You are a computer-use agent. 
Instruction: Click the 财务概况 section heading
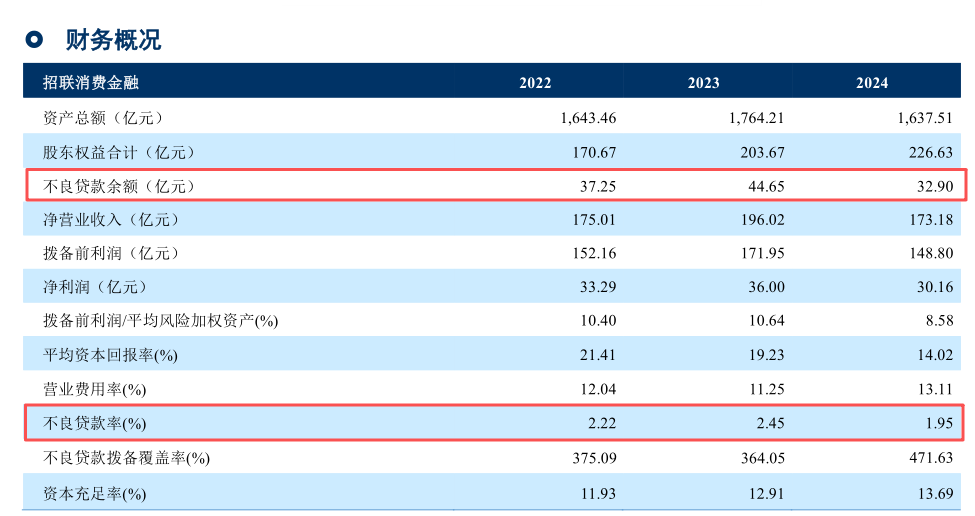tap(113, 40)
